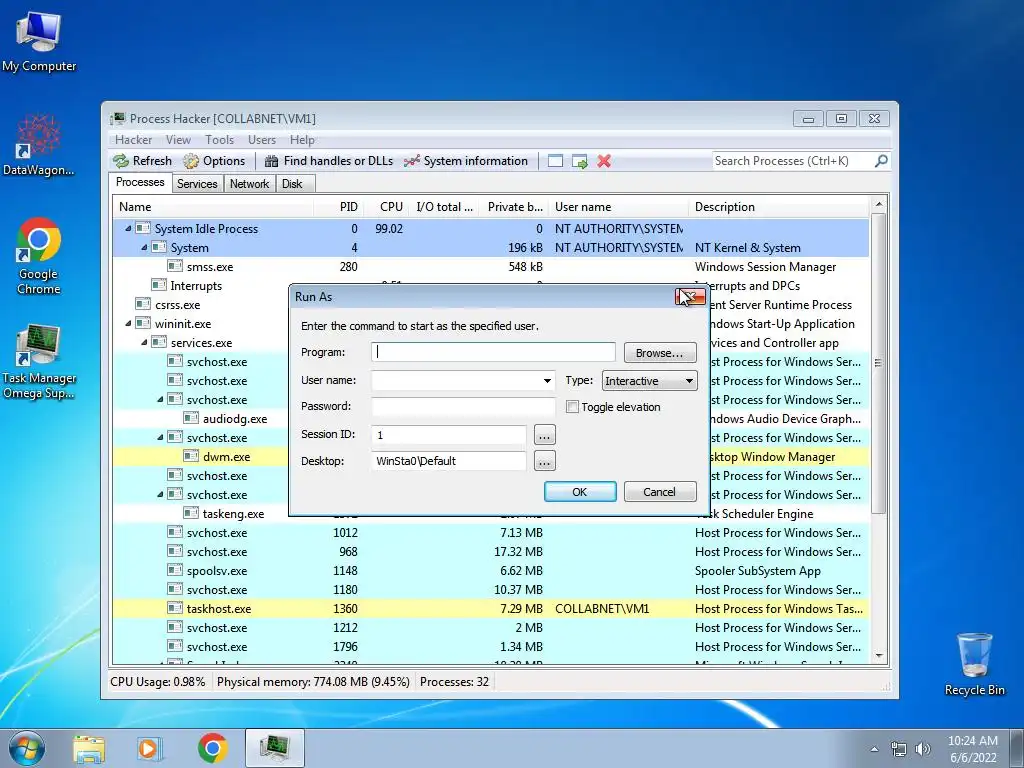Collapse svchost.exe node above audiodg.exe
The image size is (1024, 768).
(160, 399)
